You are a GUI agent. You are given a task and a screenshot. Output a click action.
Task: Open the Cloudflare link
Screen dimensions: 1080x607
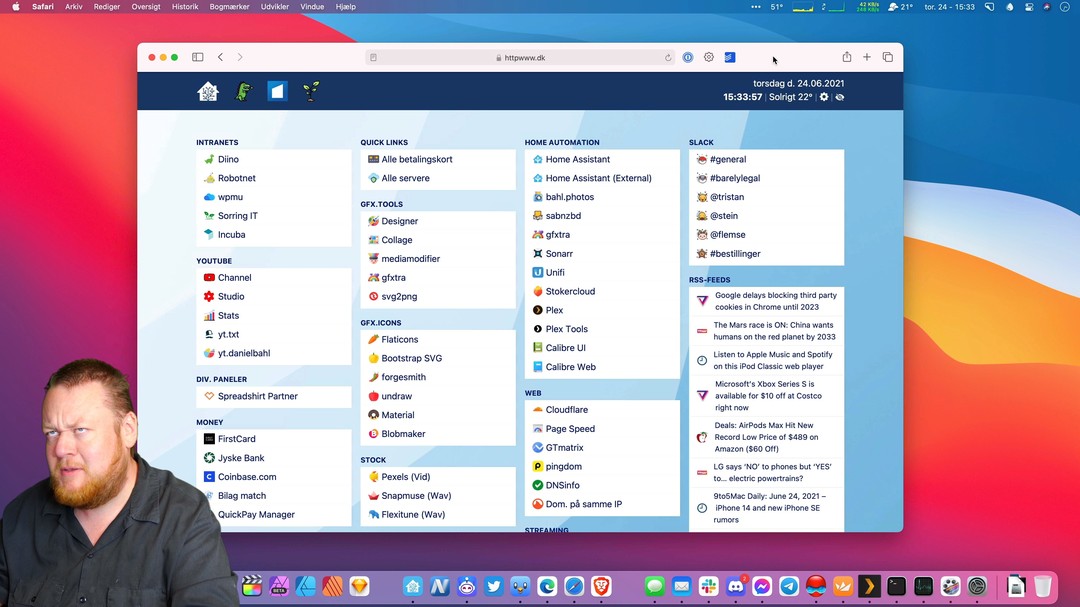(566, 410)
